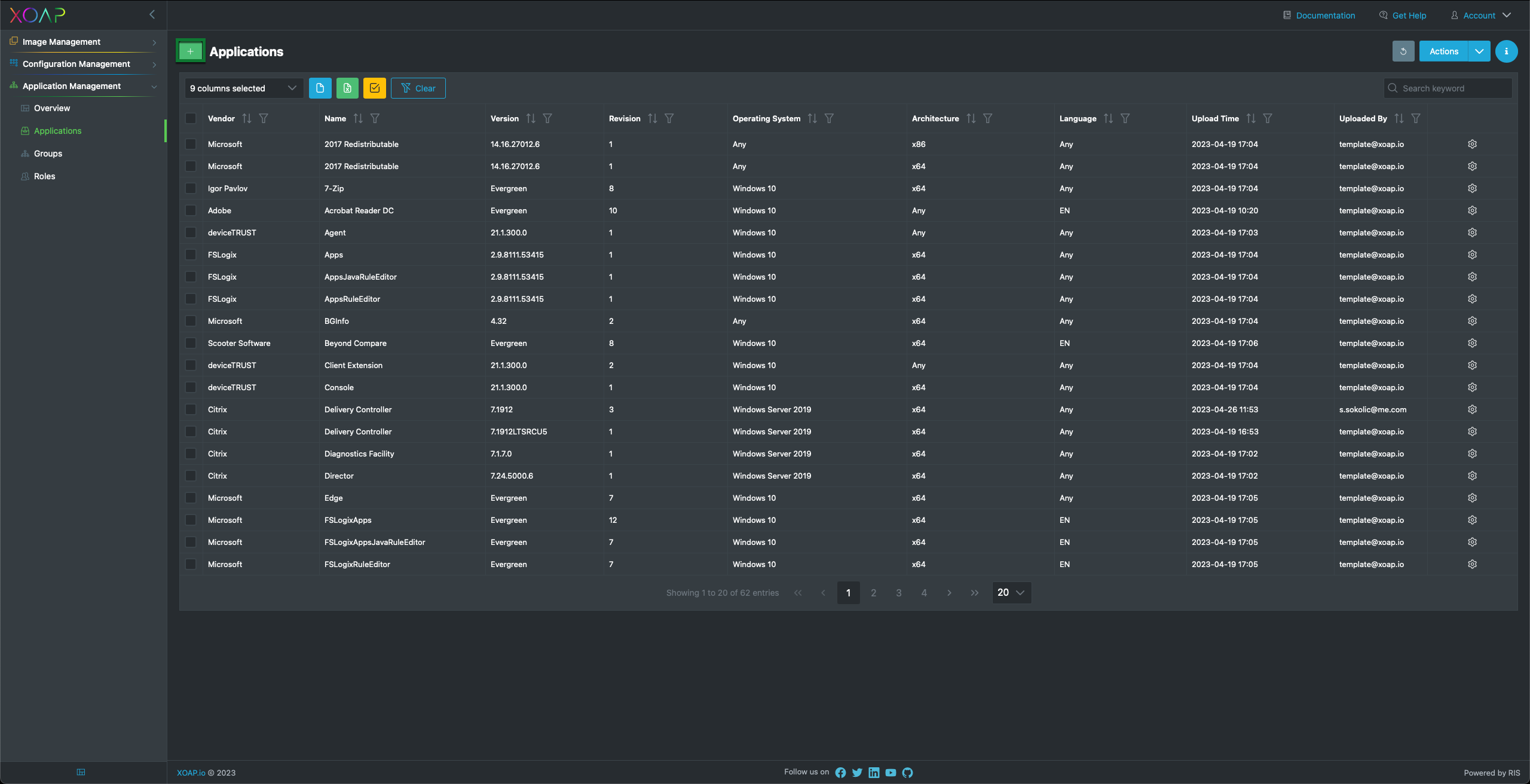The height and width of the screenshot is (784, 1530).
Task: Sort by Version column
Action: [x=531, y=118]
